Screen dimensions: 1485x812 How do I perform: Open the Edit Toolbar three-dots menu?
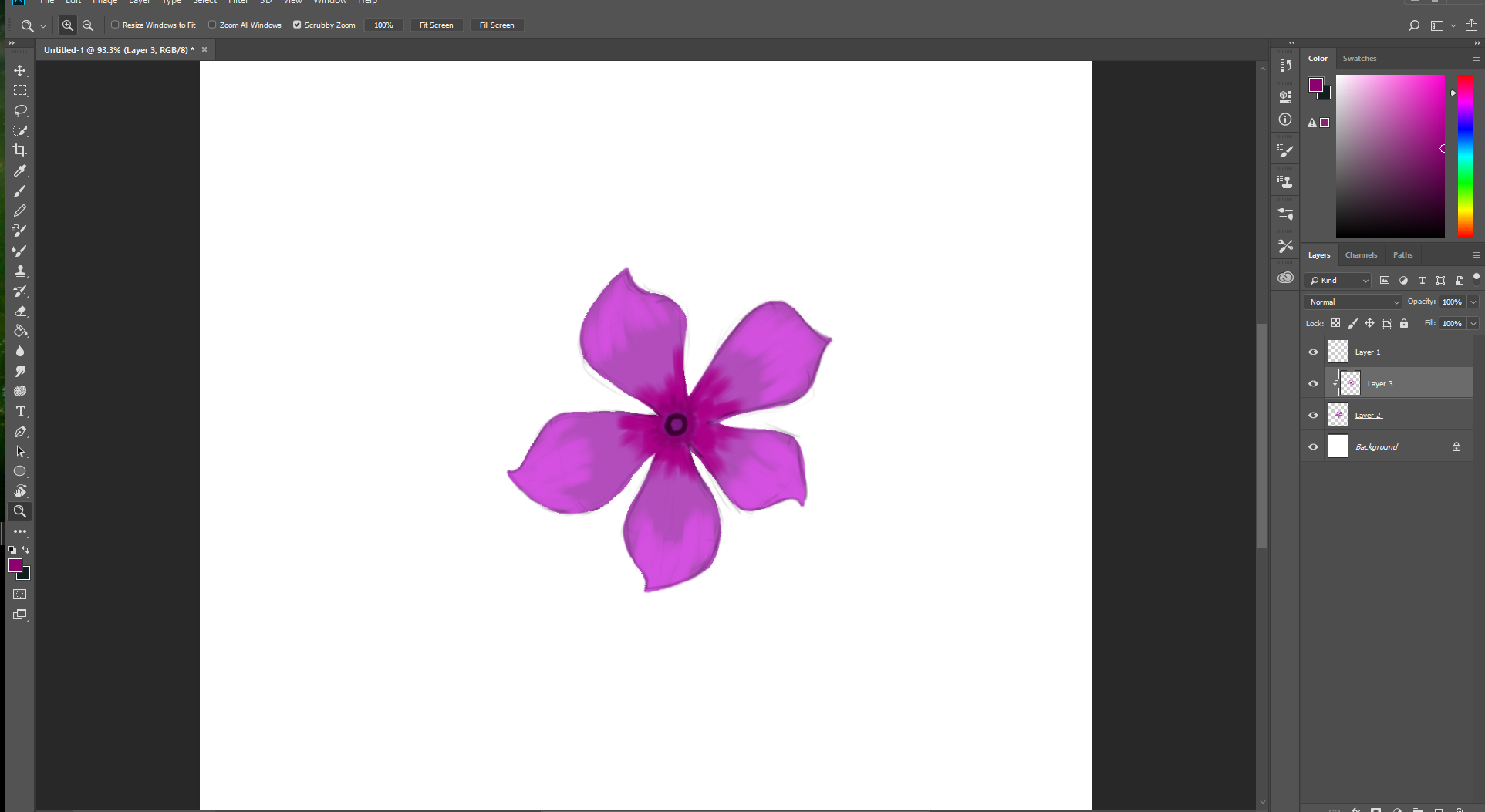point(20,531)
